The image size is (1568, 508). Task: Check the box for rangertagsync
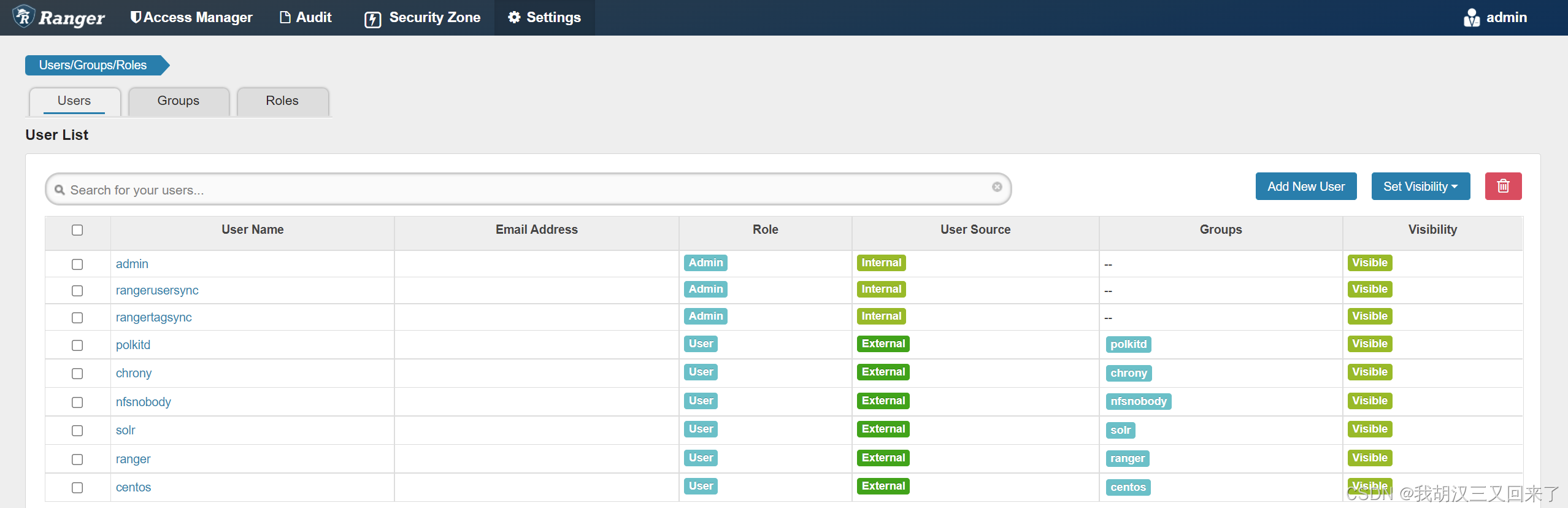coord(77,318)
